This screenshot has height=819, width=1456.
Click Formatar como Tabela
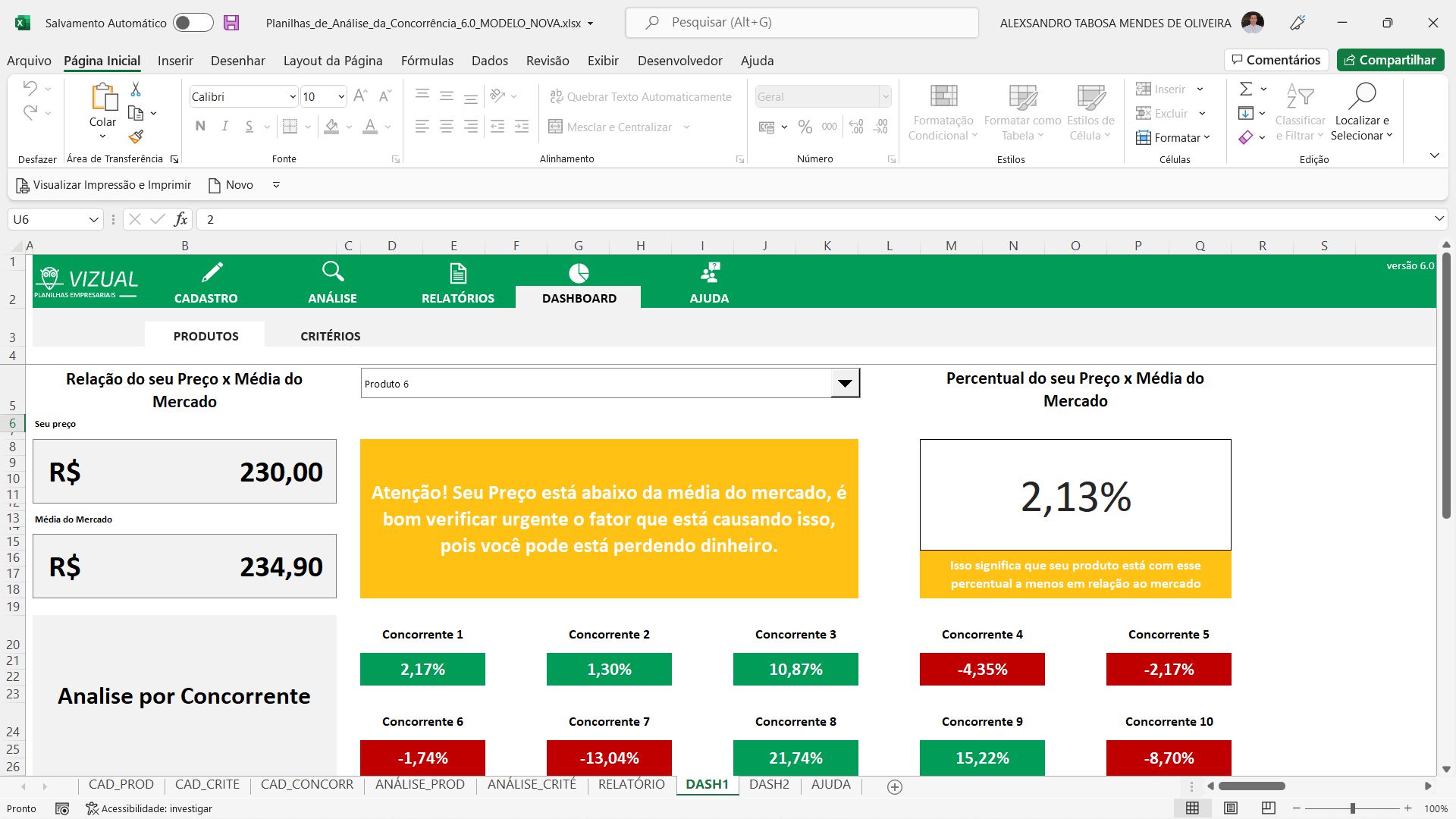[x=1021, y=110]
